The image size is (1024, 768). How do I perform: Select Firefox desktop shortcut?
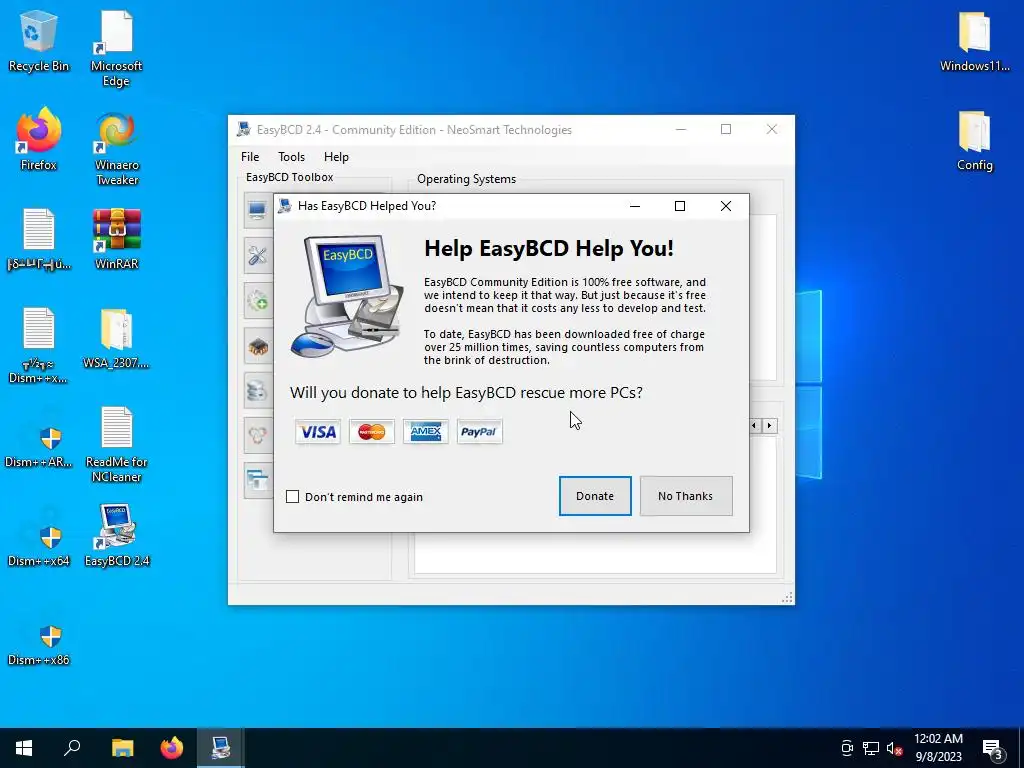point(39,139)
